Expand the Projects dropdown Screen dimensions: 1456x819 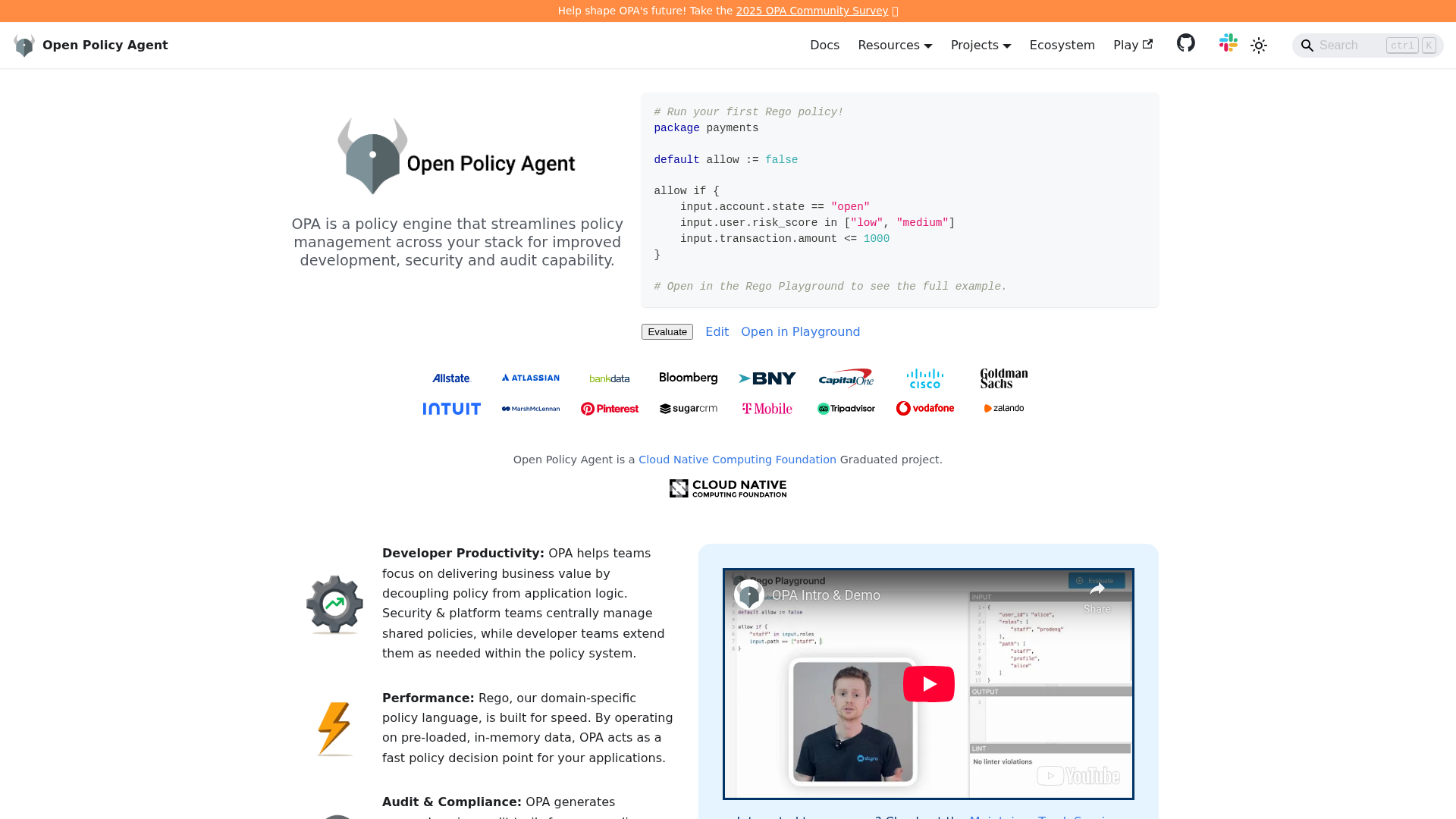[980, 45]
